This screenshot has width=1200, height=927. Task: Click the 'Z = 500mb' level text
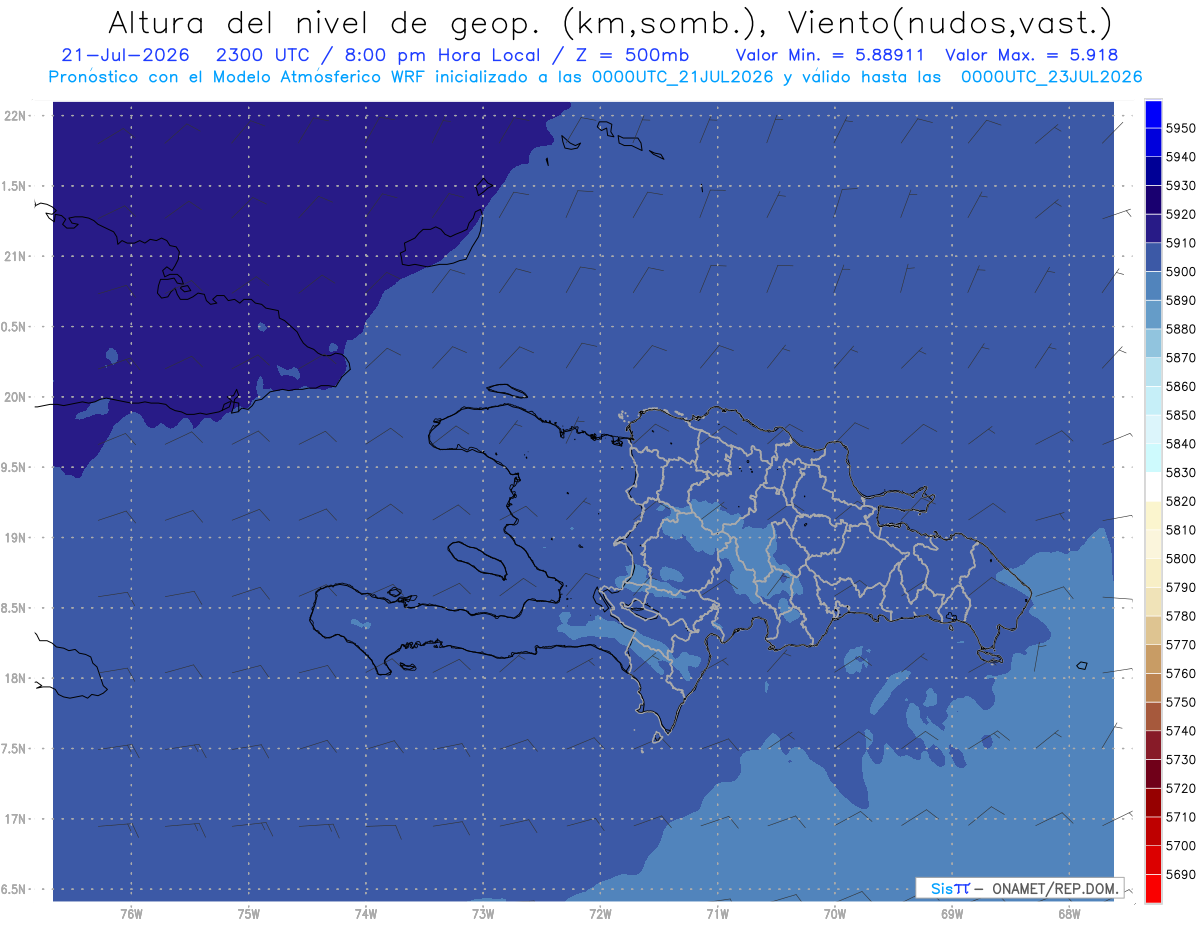[632, 55]
